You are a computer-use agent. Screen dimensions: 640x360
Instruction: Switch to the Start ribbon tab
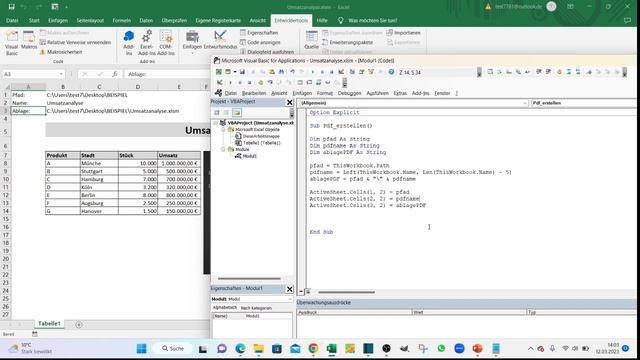[x=34, y=20]
